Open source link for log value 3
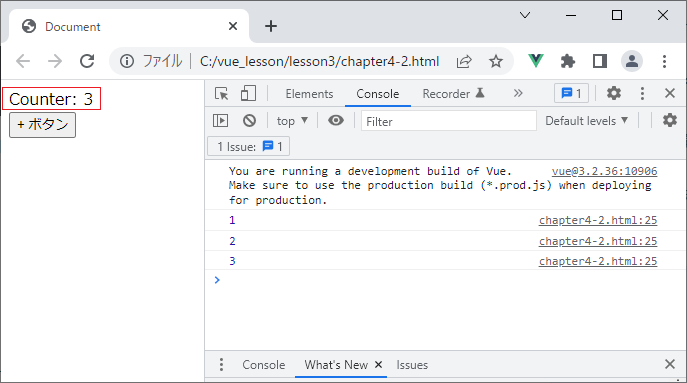This screenshot has width=687, height=383. 598,262
